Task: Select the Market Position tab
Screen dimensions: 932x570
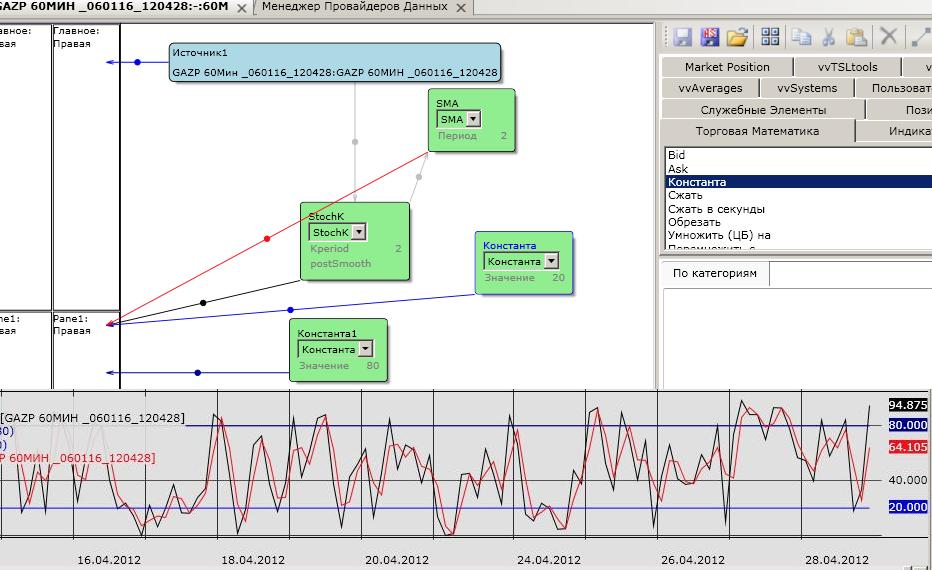Action: coord(727,67)
